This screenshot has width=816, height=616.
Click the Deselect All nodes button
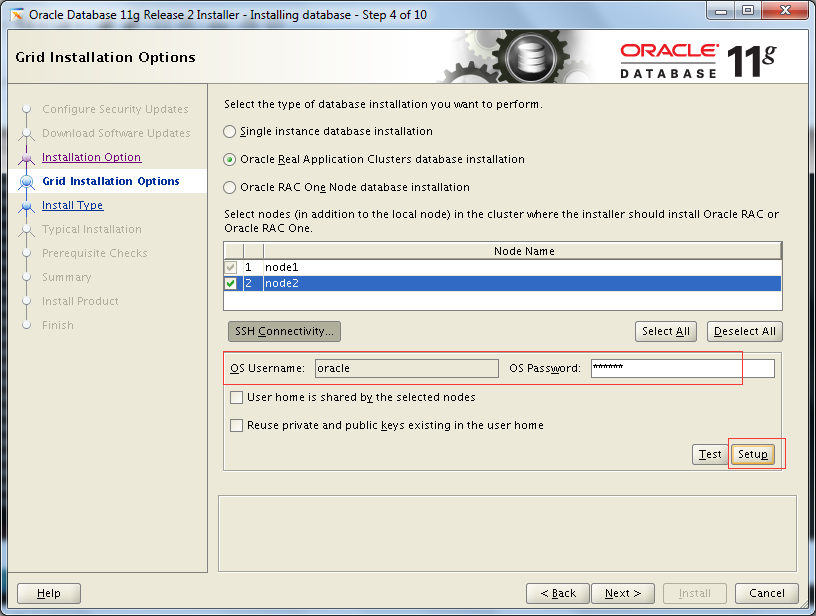click(x=744, y=331)
